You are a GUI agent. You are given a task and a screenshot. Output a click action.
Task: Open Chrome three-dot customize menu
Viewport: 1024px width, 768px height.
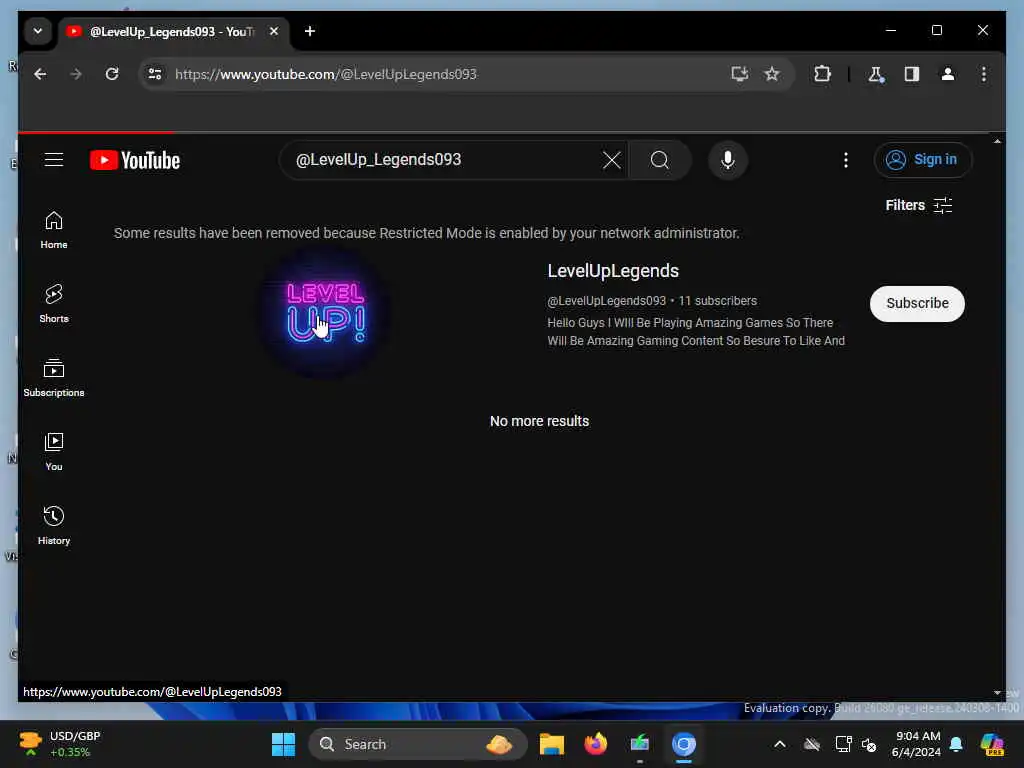click(x=984, y=74)
